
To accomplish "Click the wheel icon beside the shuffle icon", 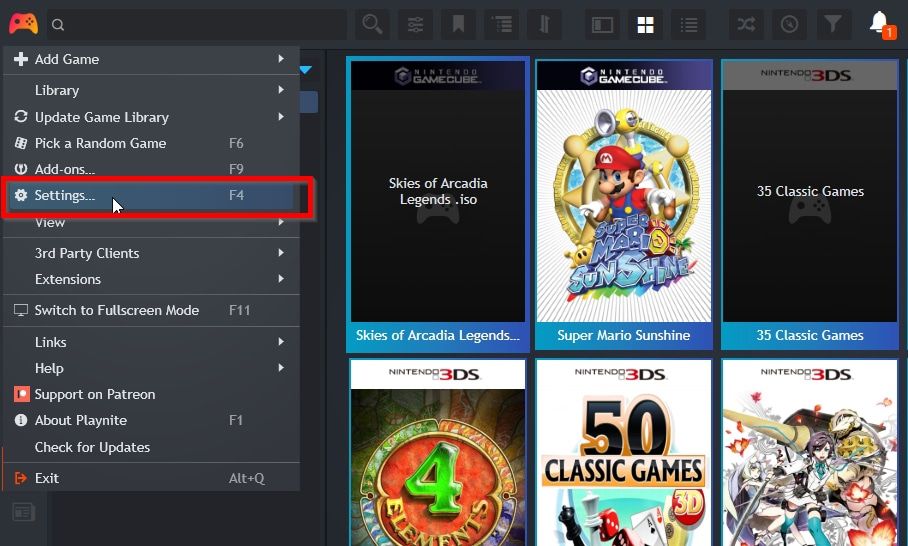I will click(789, 24).
